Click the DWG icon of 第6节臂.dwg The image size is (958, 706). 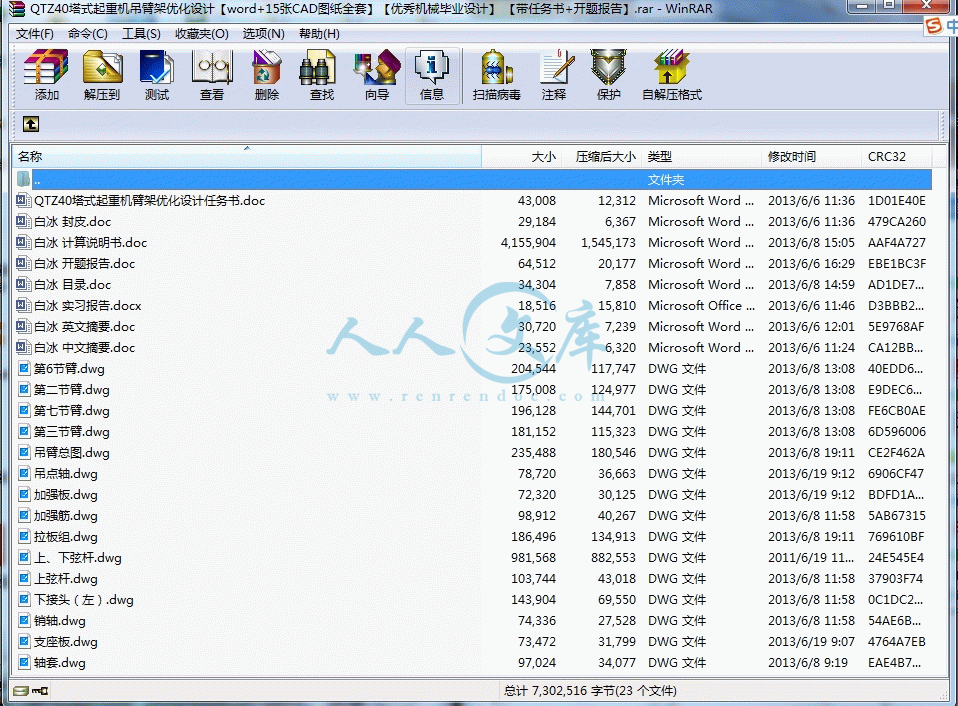pos(23,368)
